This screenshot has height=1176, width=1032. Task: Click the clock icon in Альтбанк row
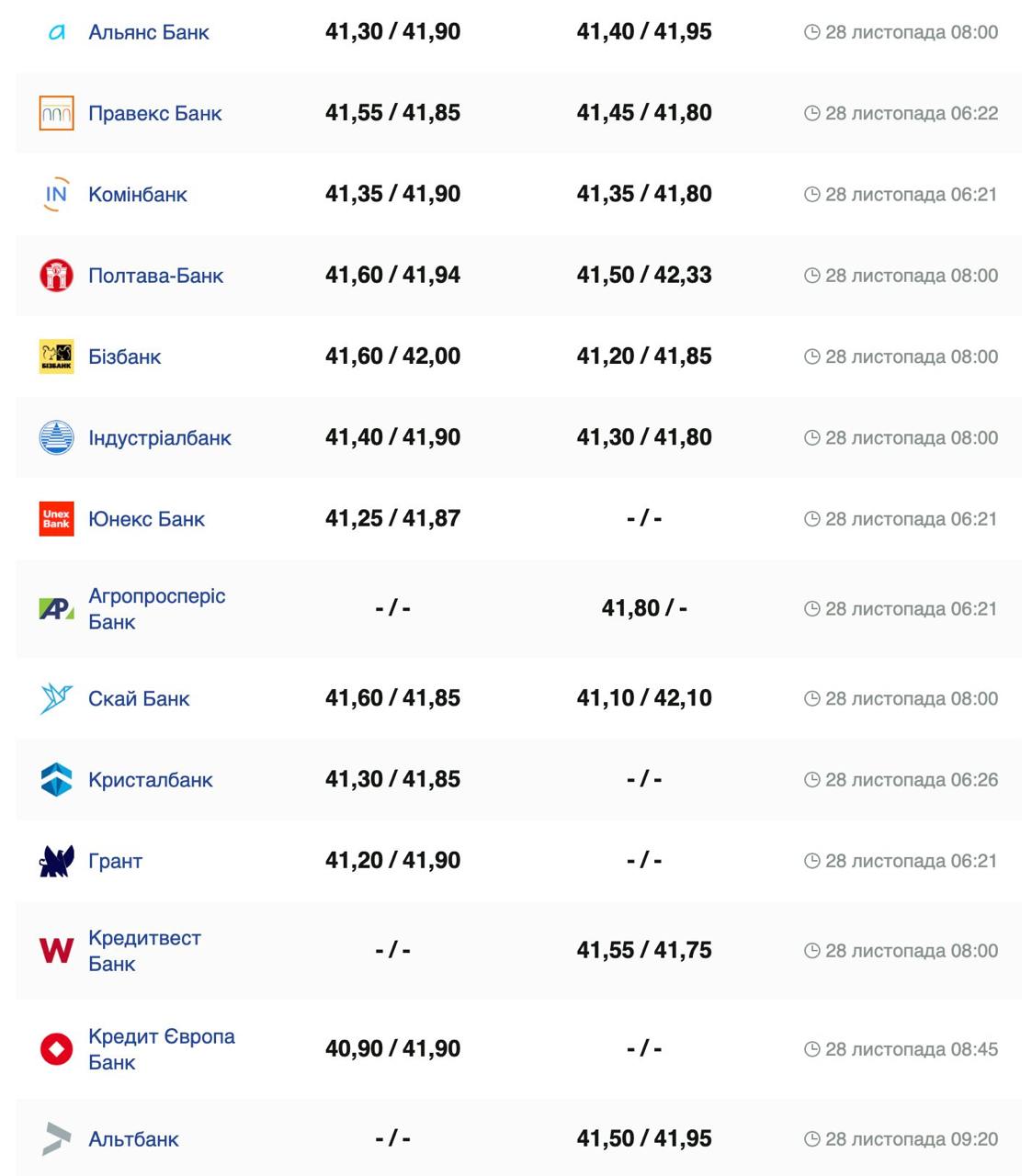pyautogui.click(x=811, y=1139)
